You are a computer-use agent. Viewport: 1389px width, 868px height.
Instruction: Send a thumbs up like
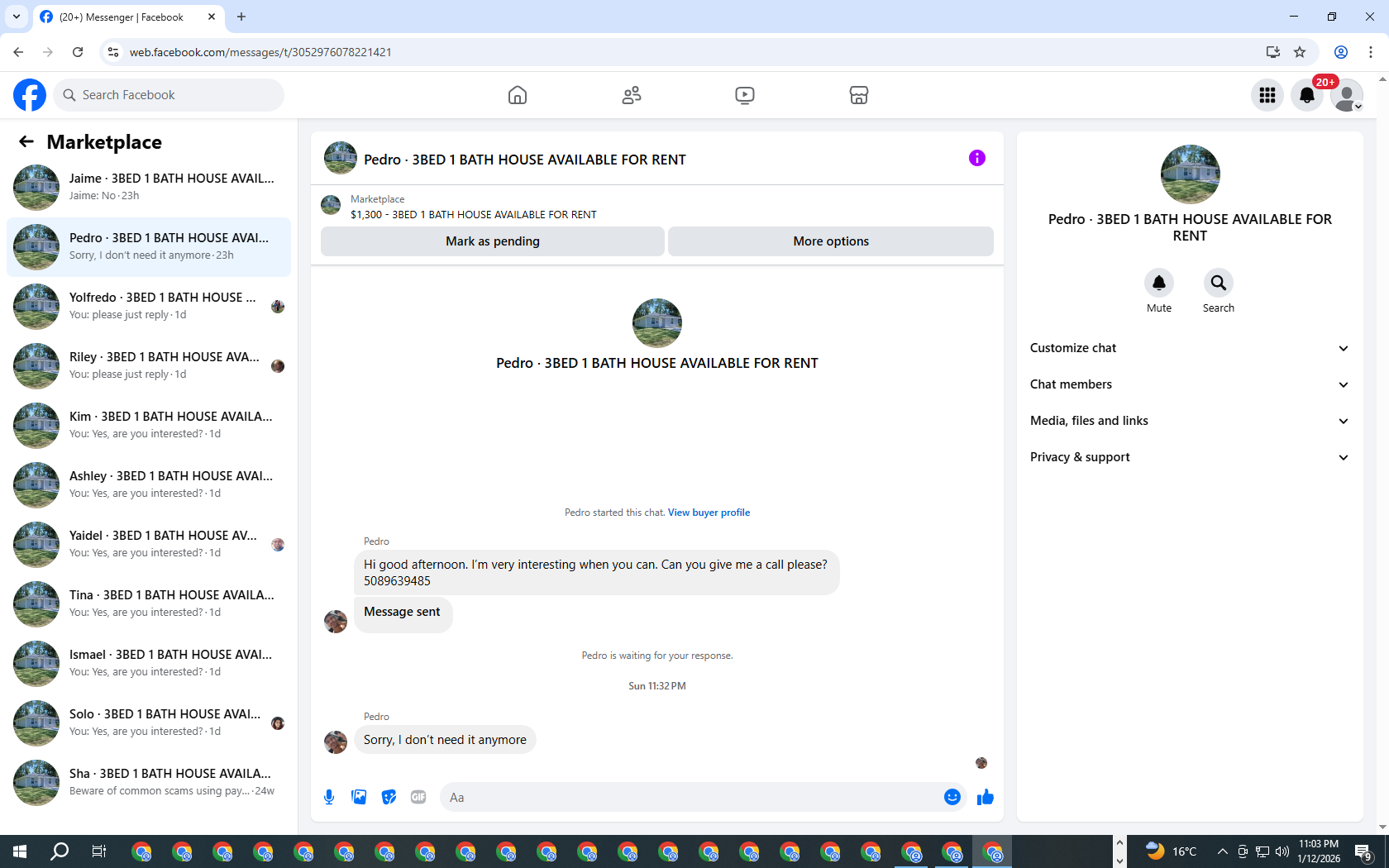(x=986, y=797)
